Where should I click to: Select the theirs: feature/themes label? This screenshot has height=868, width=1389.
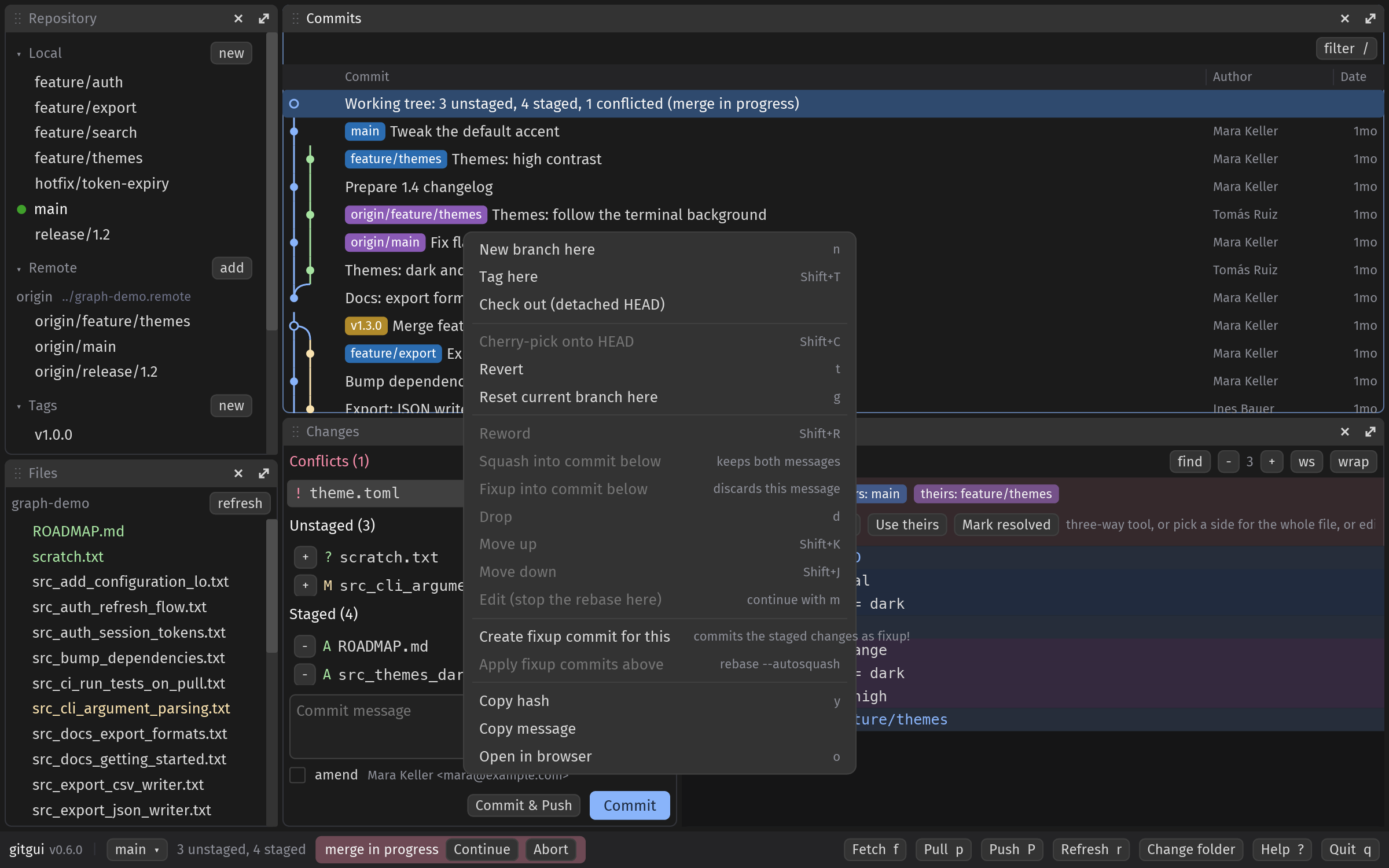(x=986, y=494)
